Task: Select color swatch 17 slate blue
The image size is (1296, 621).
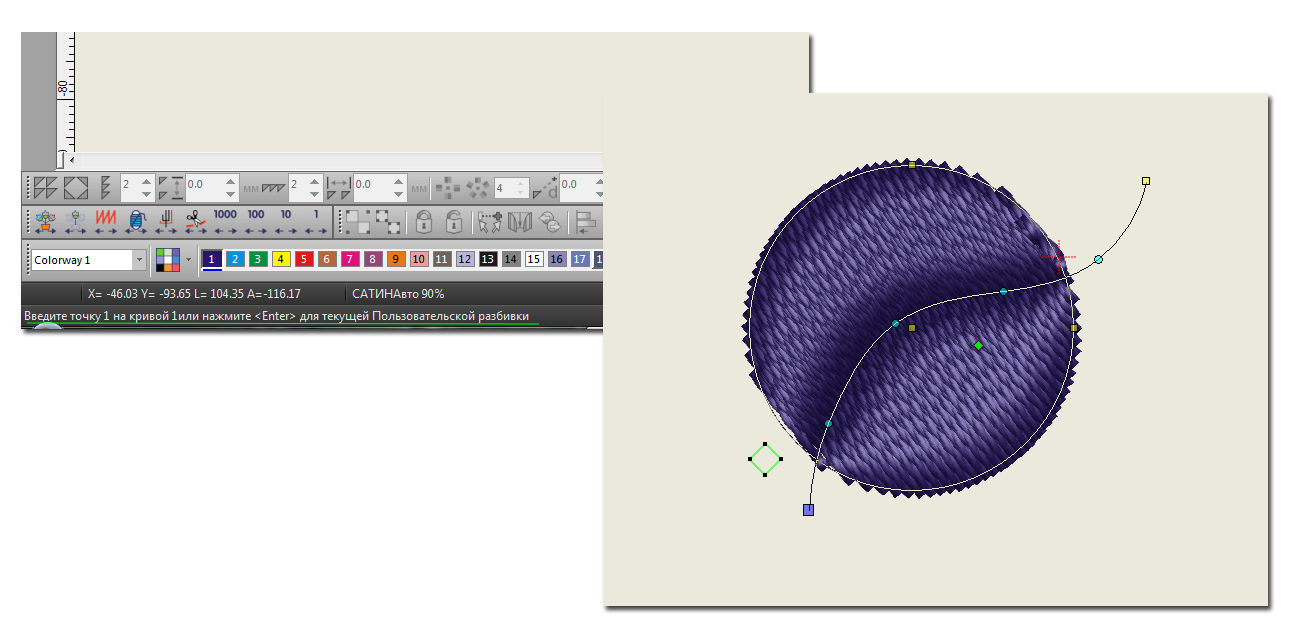Action: 580,259
